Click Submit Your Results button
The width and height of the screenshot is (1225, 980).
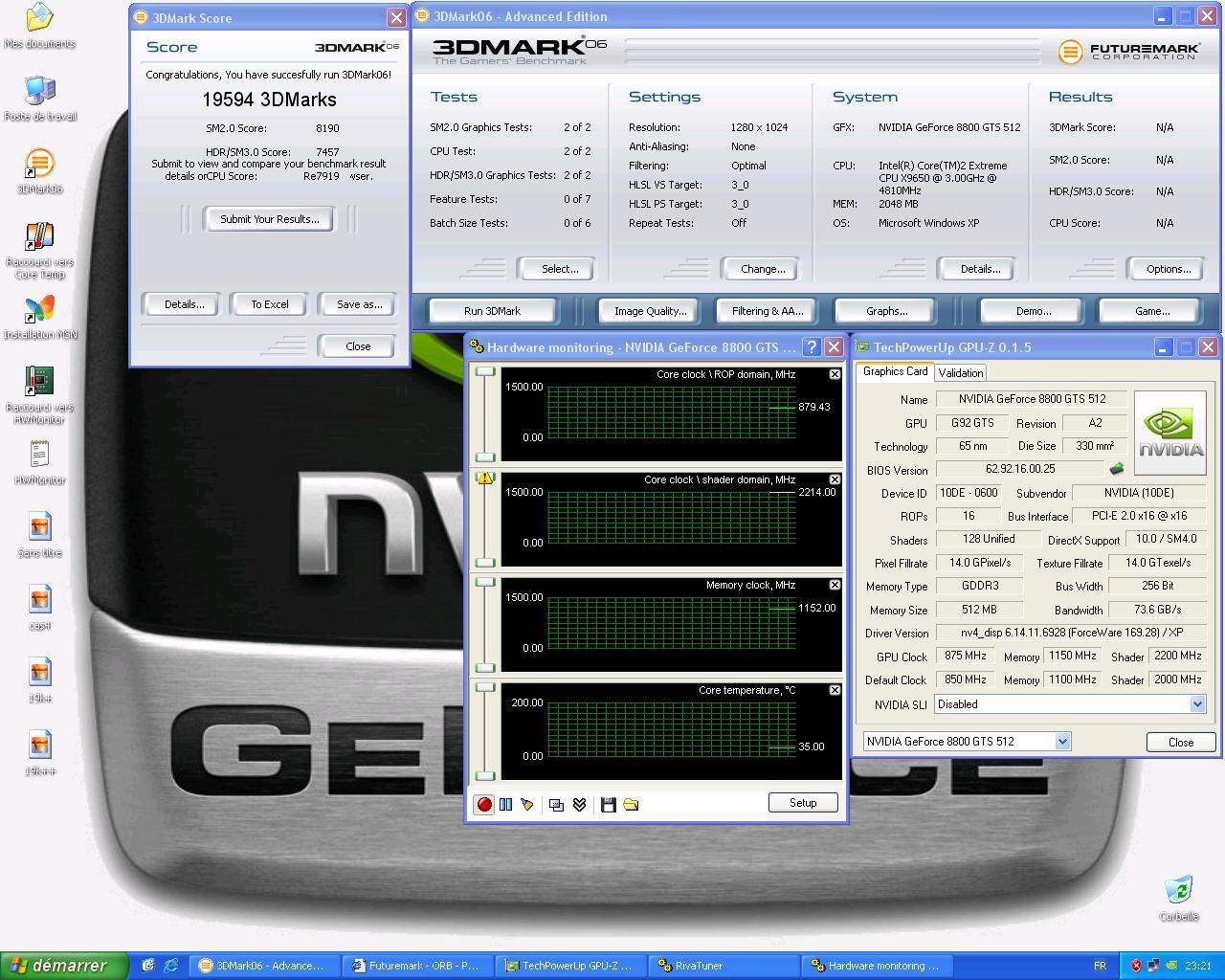(x=269, y=219)
